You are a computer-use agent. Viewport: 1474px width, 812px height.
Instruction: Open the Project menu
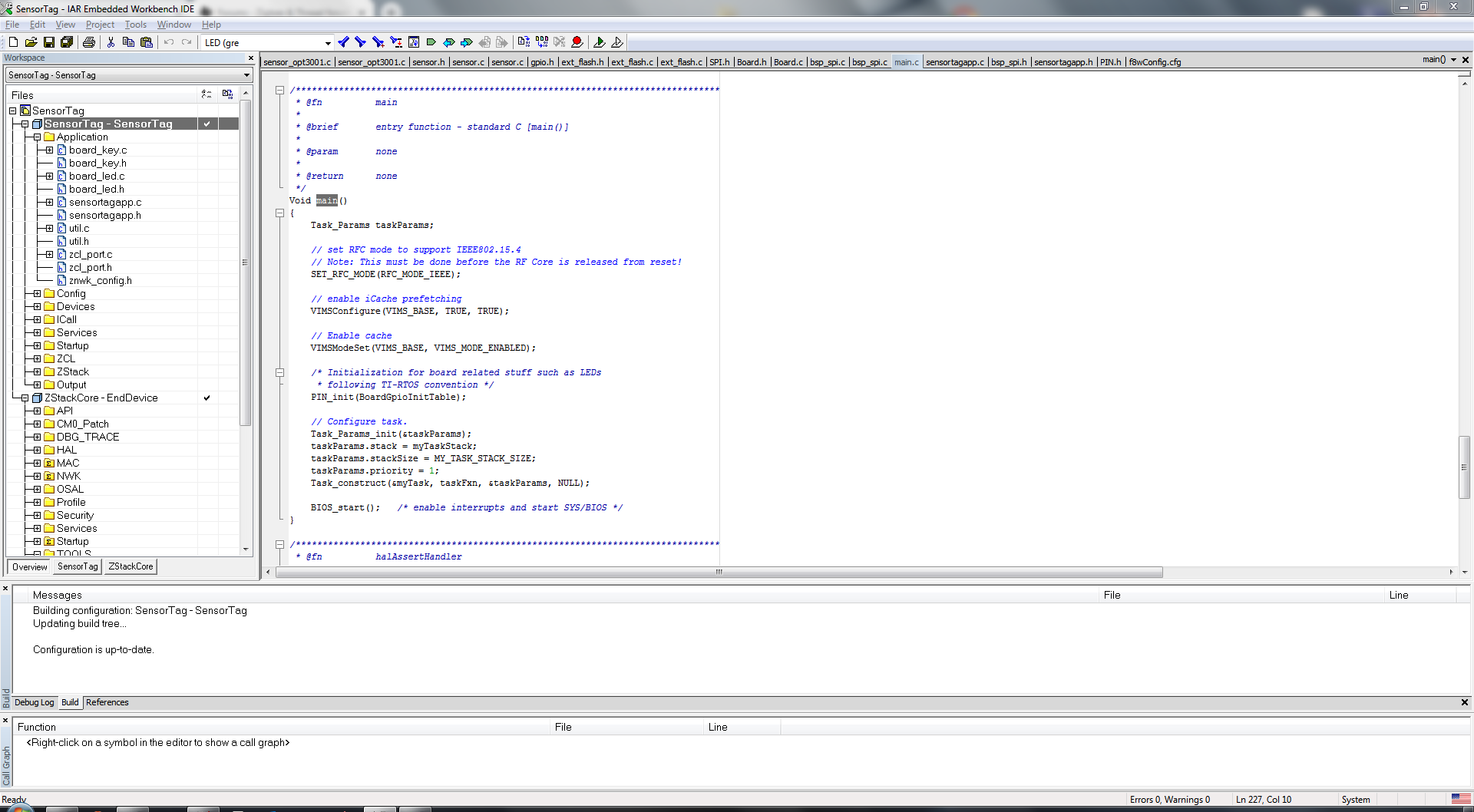(x=100, y=25)
